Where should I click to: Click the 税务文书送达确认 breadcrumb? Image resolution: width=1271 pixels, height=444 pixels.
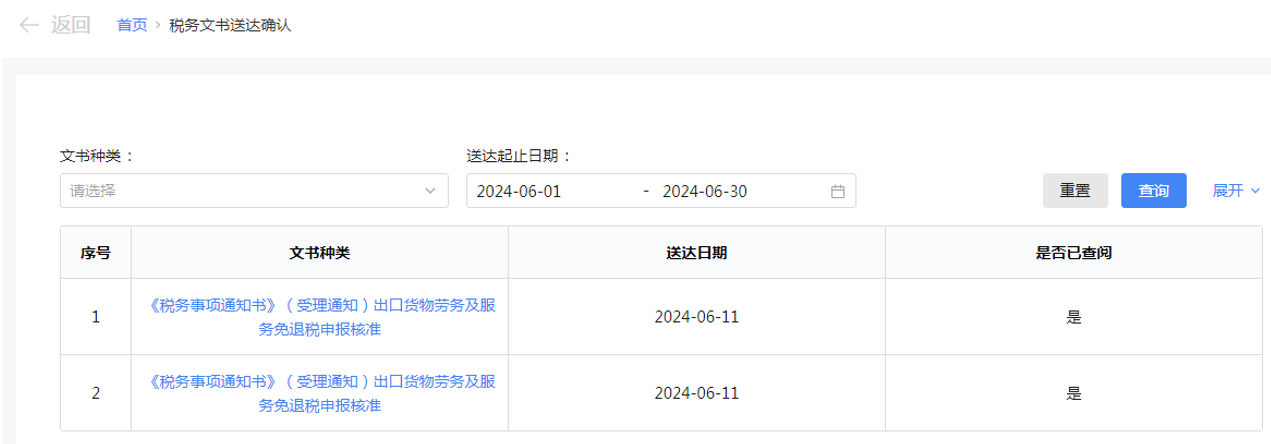[x=230, y=25]
